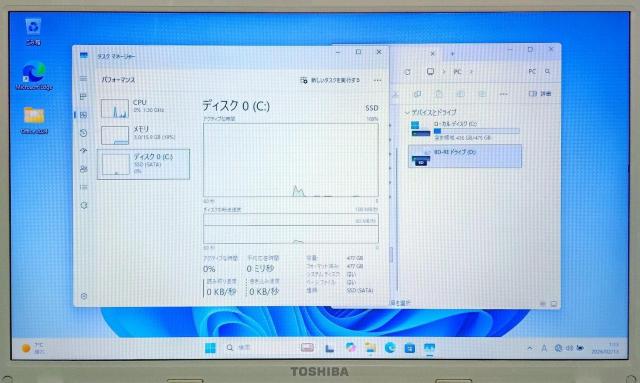The height and width of the screenshot is (383, 640).
Task: Click PC breadcrumb in Explorer address bar
Action: [458, 72]
